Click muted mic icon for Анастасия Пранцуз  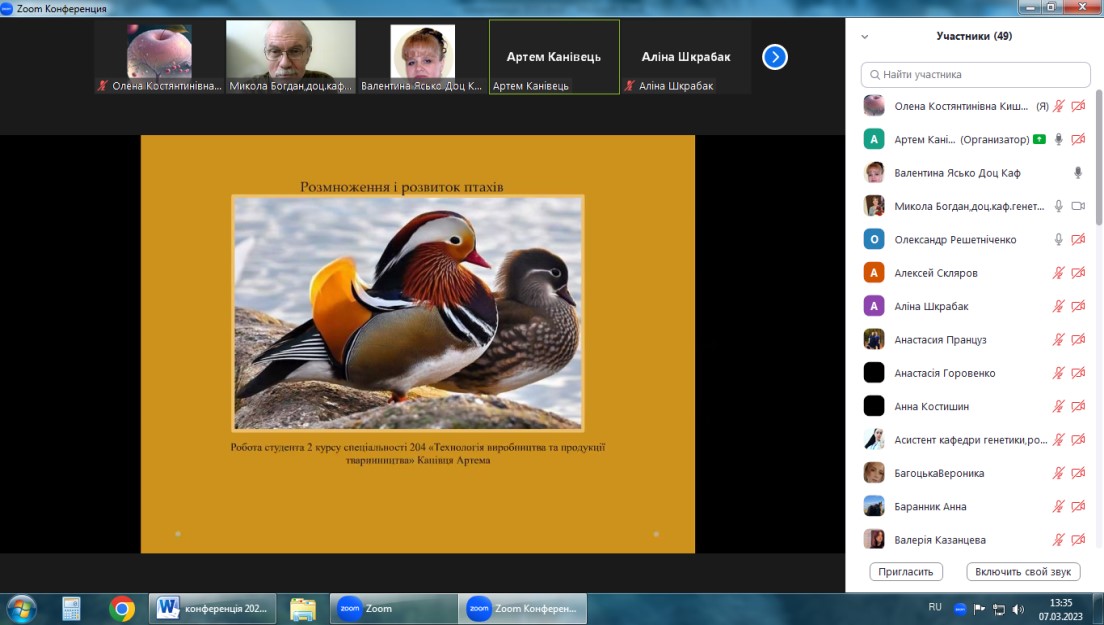coord(1058,340)
